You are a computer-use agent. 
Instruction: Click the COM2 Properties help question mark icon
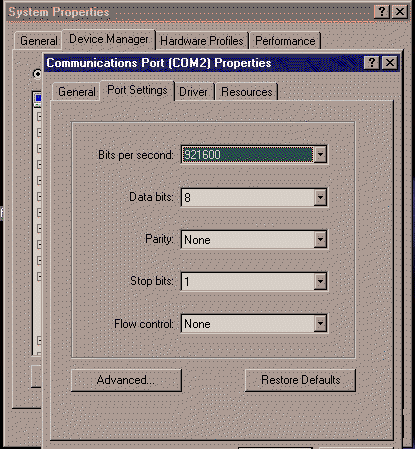coord(371,63)
